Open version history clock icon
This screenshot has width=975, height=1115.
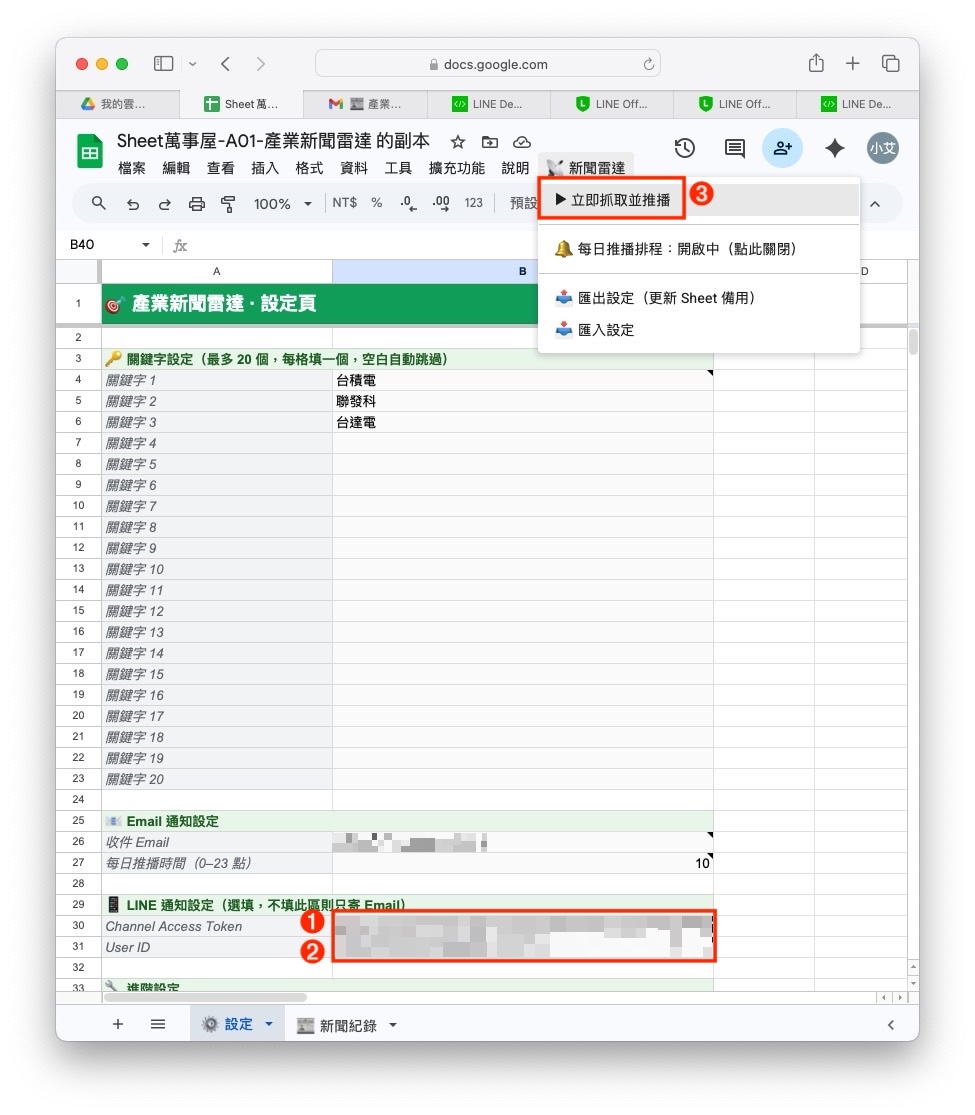685,148
